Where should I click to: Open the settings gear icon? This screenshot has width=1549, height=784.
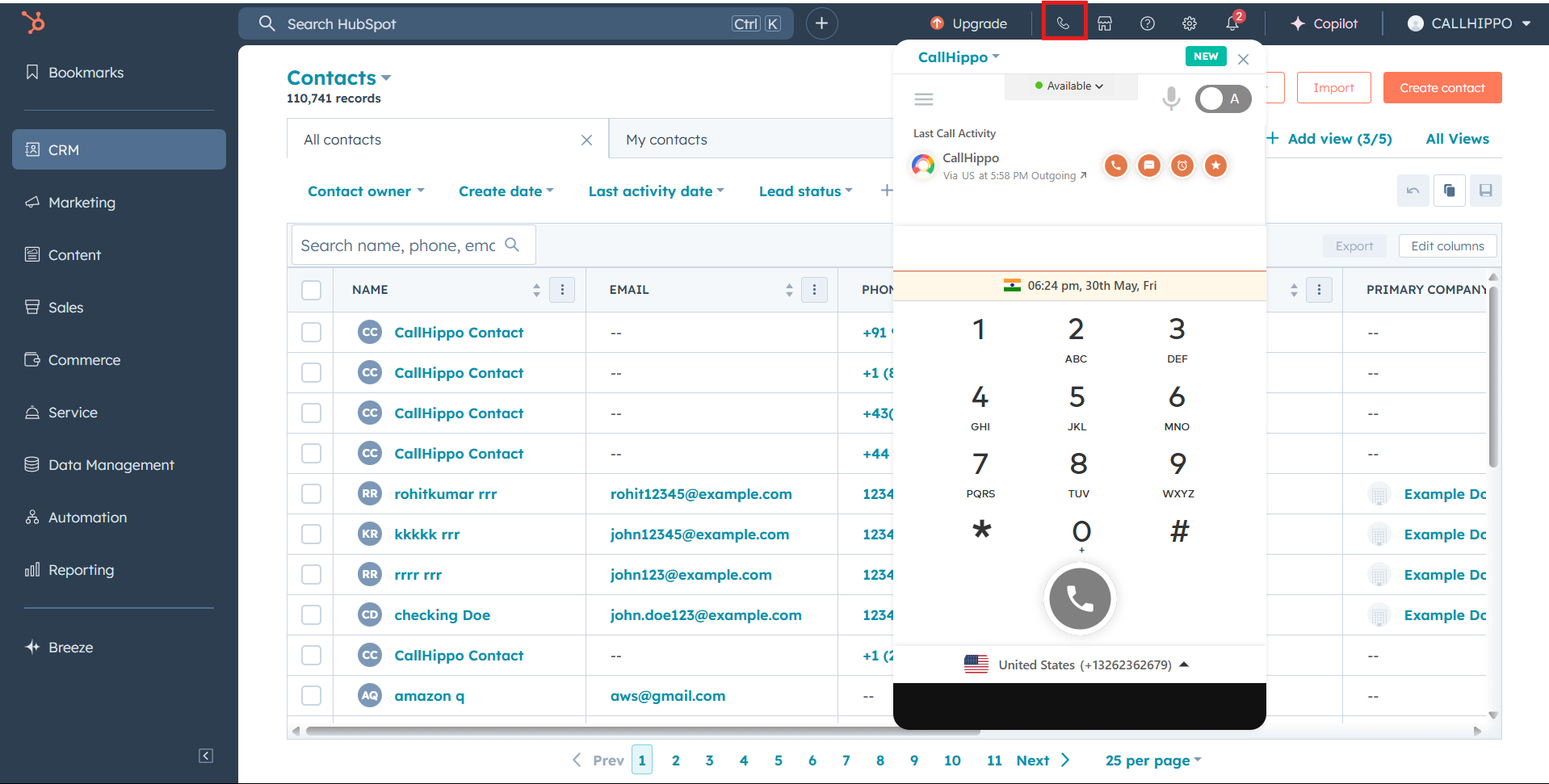1190,23
